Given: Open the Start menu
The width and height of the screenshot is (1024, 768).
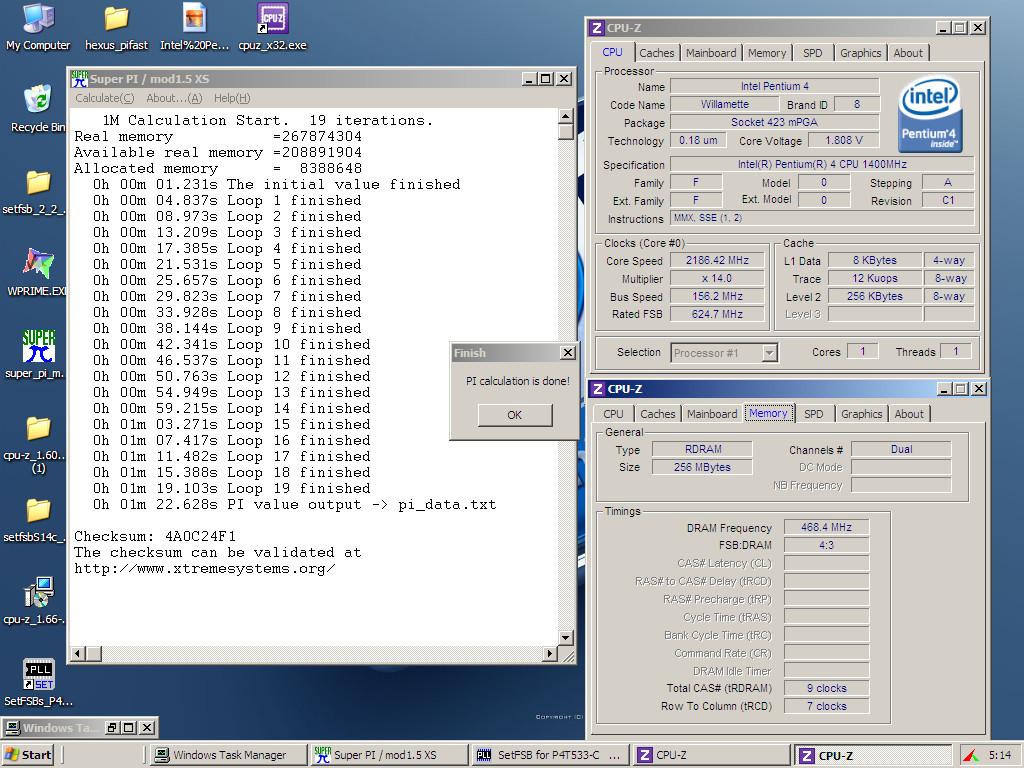Looking at the screenshot, I should coord(28,755).
